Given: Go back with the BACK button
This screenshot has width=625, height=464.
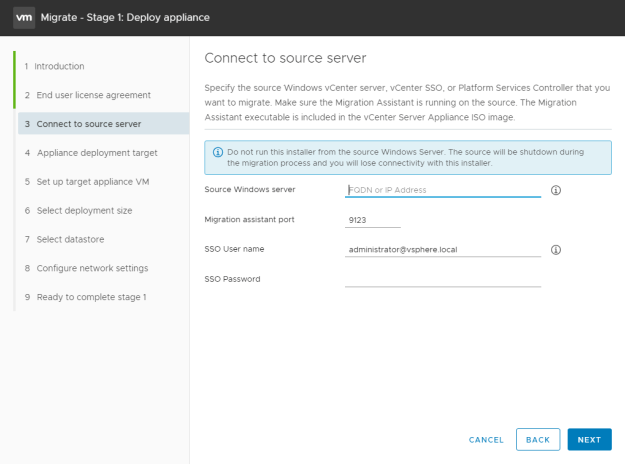Looking at the screenshot, I should coord(538,440).
